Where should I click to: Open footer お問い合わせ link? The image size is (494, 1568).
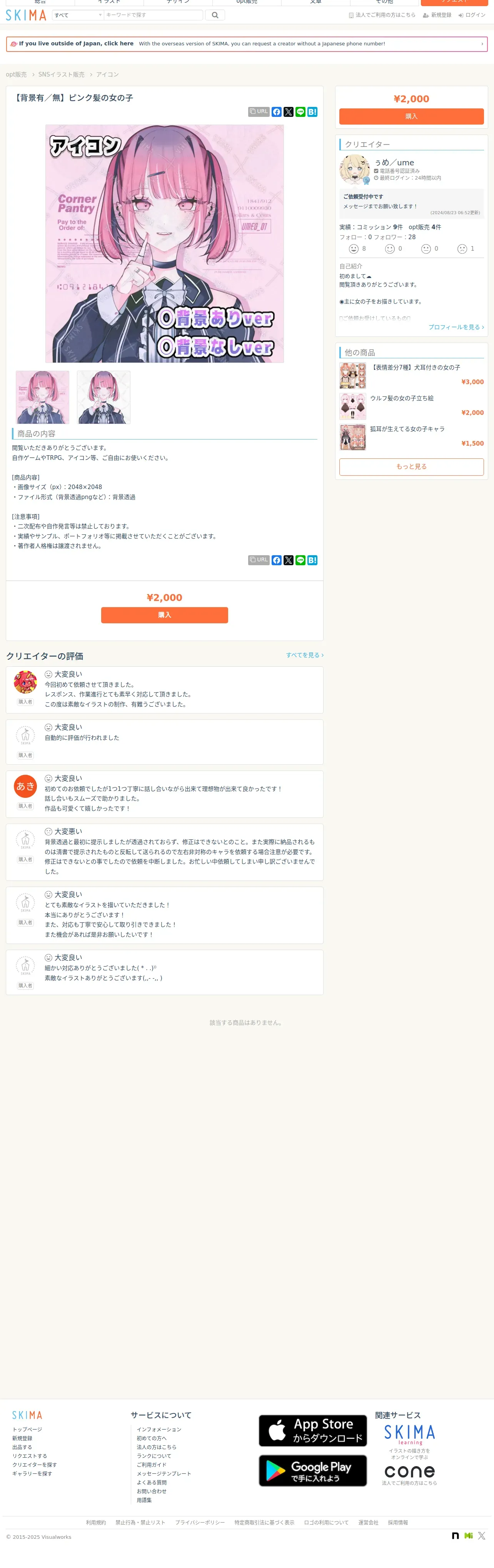click(x=152, y=1491)
